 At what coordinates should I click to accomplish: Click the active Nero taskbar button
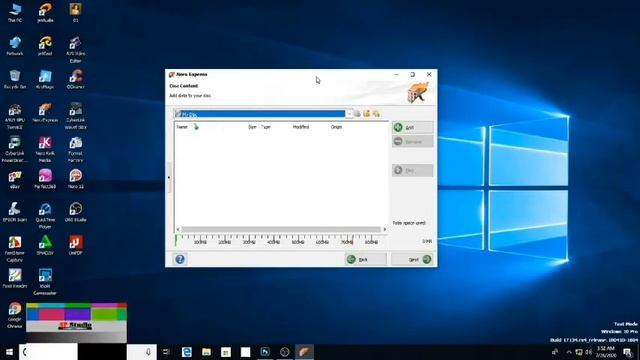pos(304,352)
